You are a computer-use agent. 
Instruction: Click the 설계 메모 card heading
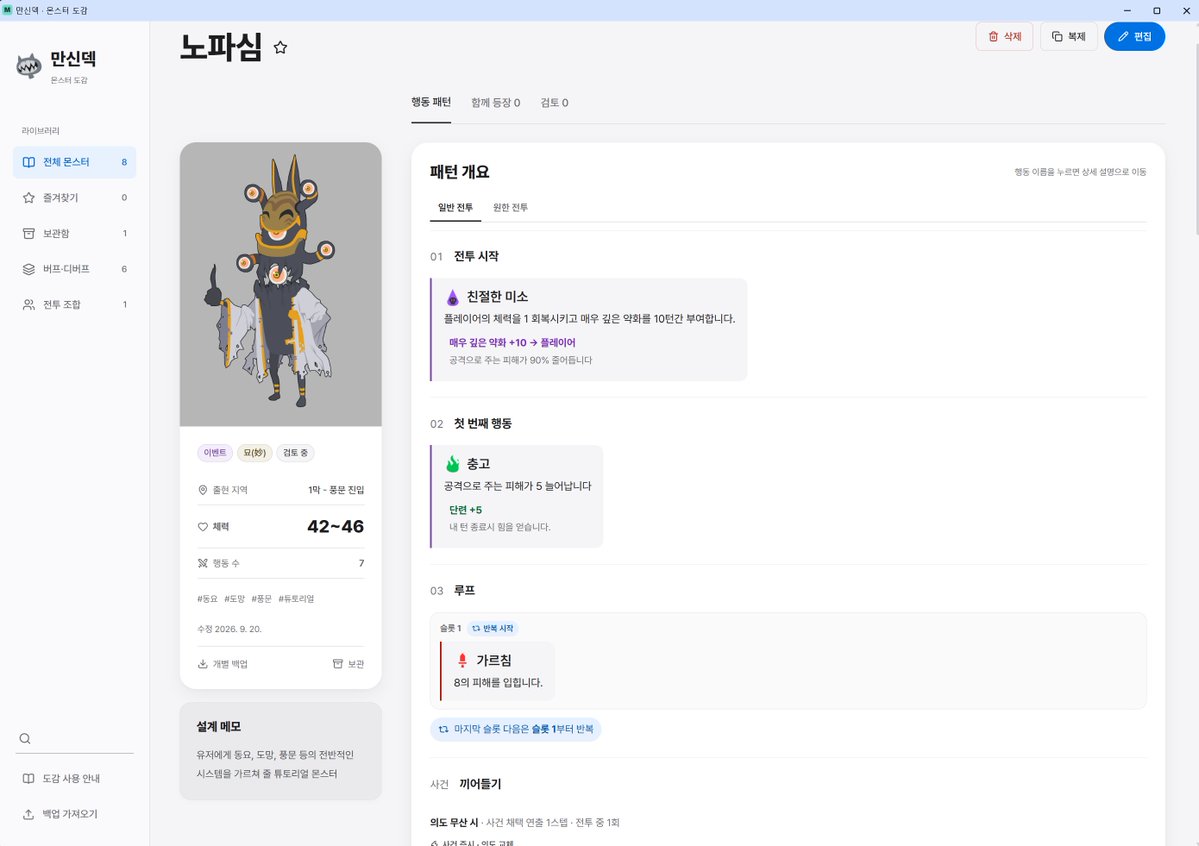pyautogui.click(x=219, y=726)
